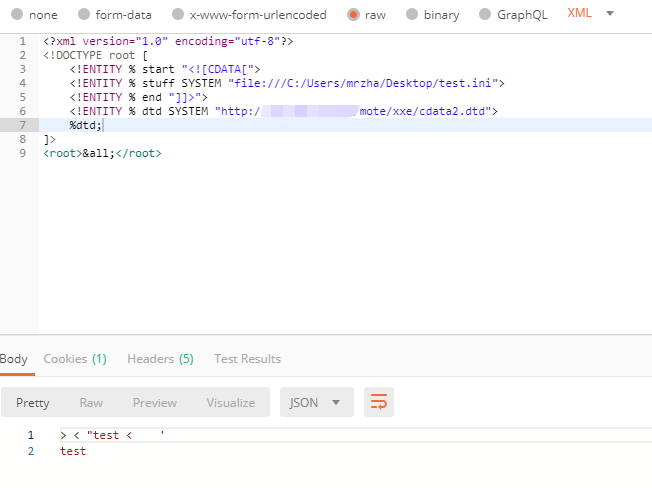
Task: Click the <root>&all;</root> line
Action: pos(102,153)
